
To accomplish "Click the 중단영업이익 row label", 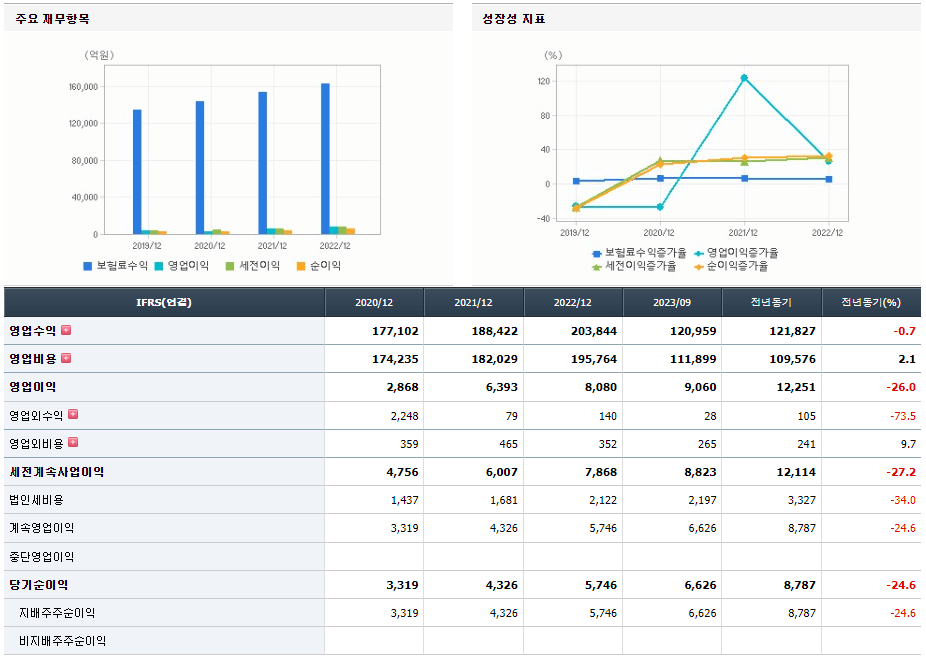I will 41,556.
